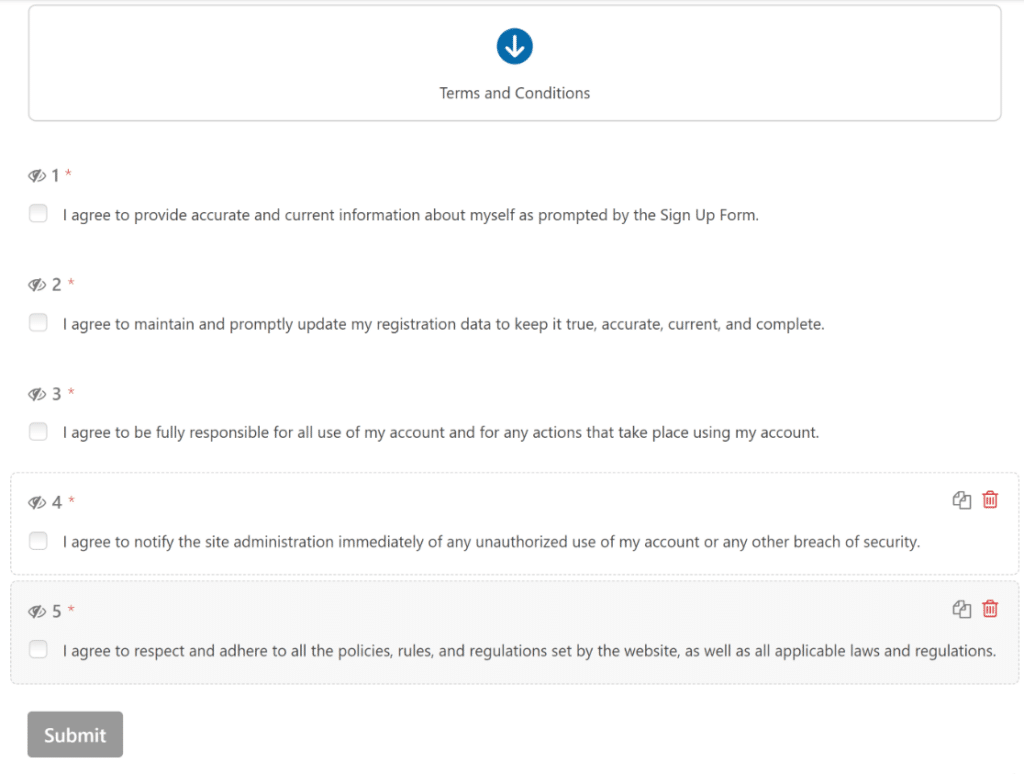
Task: Toggle the eye icon beside field 3
Action: coord(37,393)
